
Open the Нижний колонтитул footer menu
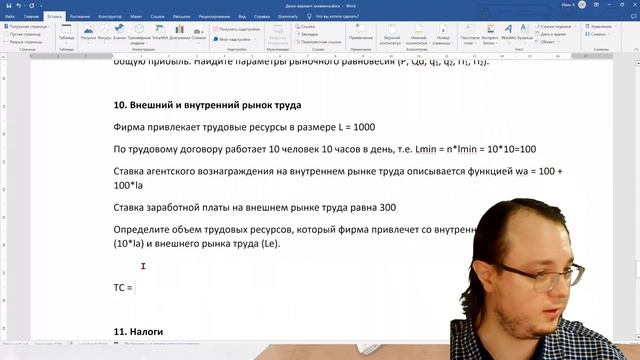click(418, 34)
